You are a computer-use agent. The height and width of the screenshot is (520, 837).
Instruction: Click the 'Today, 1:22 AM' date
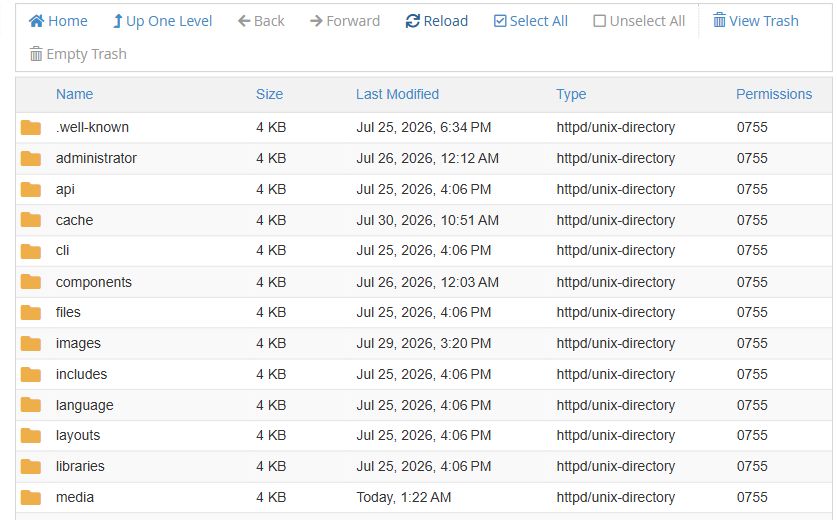click(x=404, y=497)
